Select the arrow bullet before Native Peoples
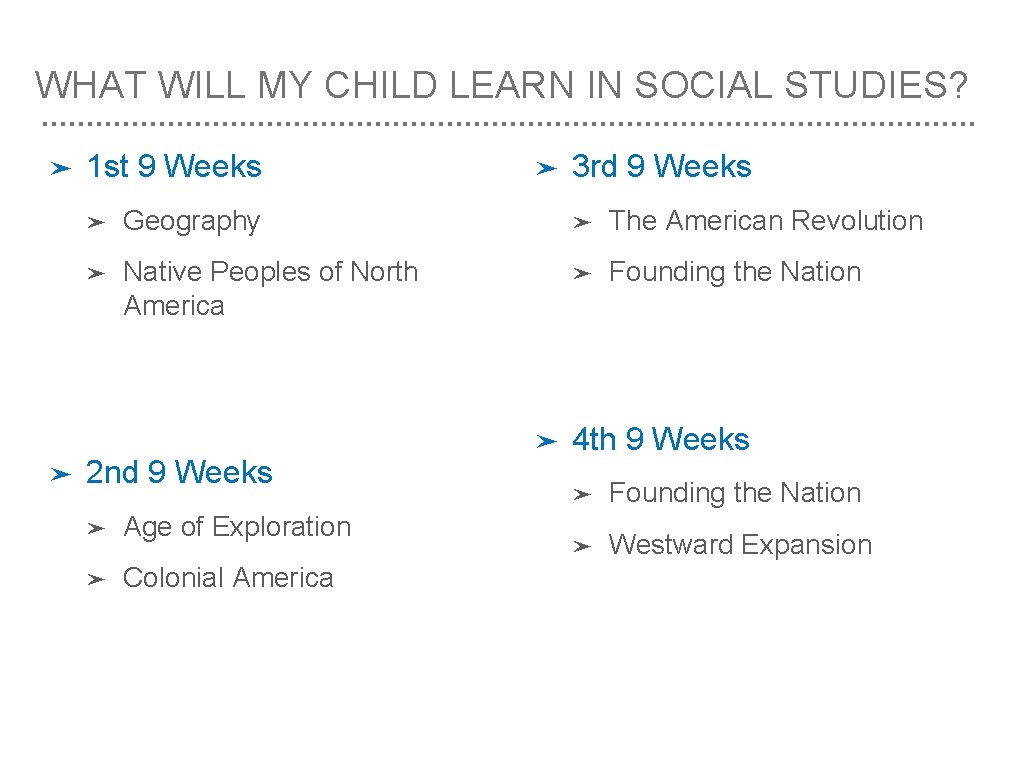 pyautogui.click(x=96, y=273)
